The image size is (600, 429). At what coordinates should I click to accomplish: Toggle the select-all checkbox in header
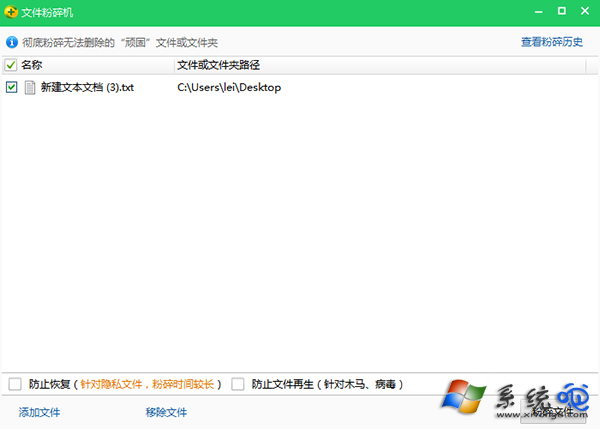[x=11, y=65]
